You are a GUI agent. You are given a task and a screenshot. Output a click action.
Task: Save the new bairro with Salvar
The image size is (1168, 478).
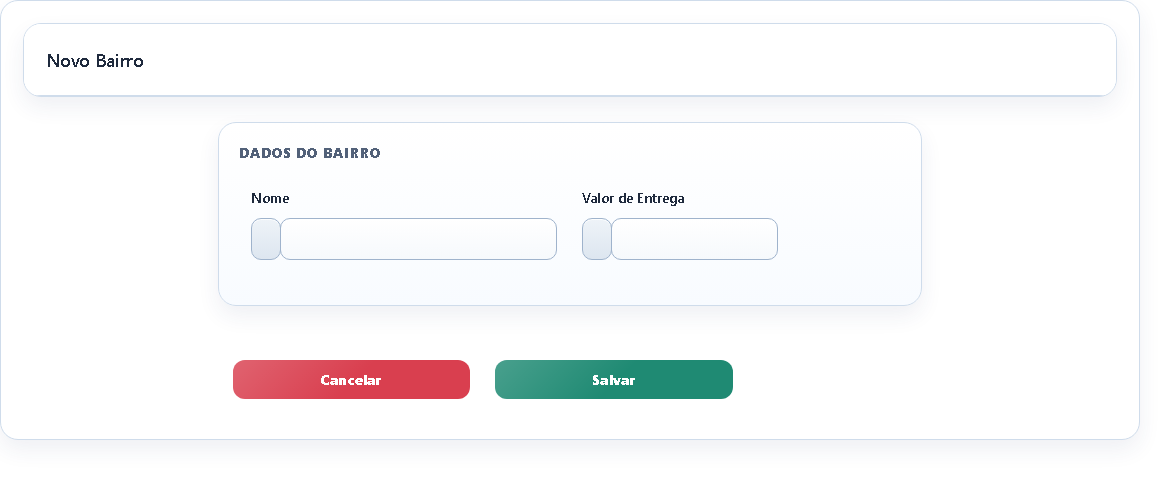614,380
